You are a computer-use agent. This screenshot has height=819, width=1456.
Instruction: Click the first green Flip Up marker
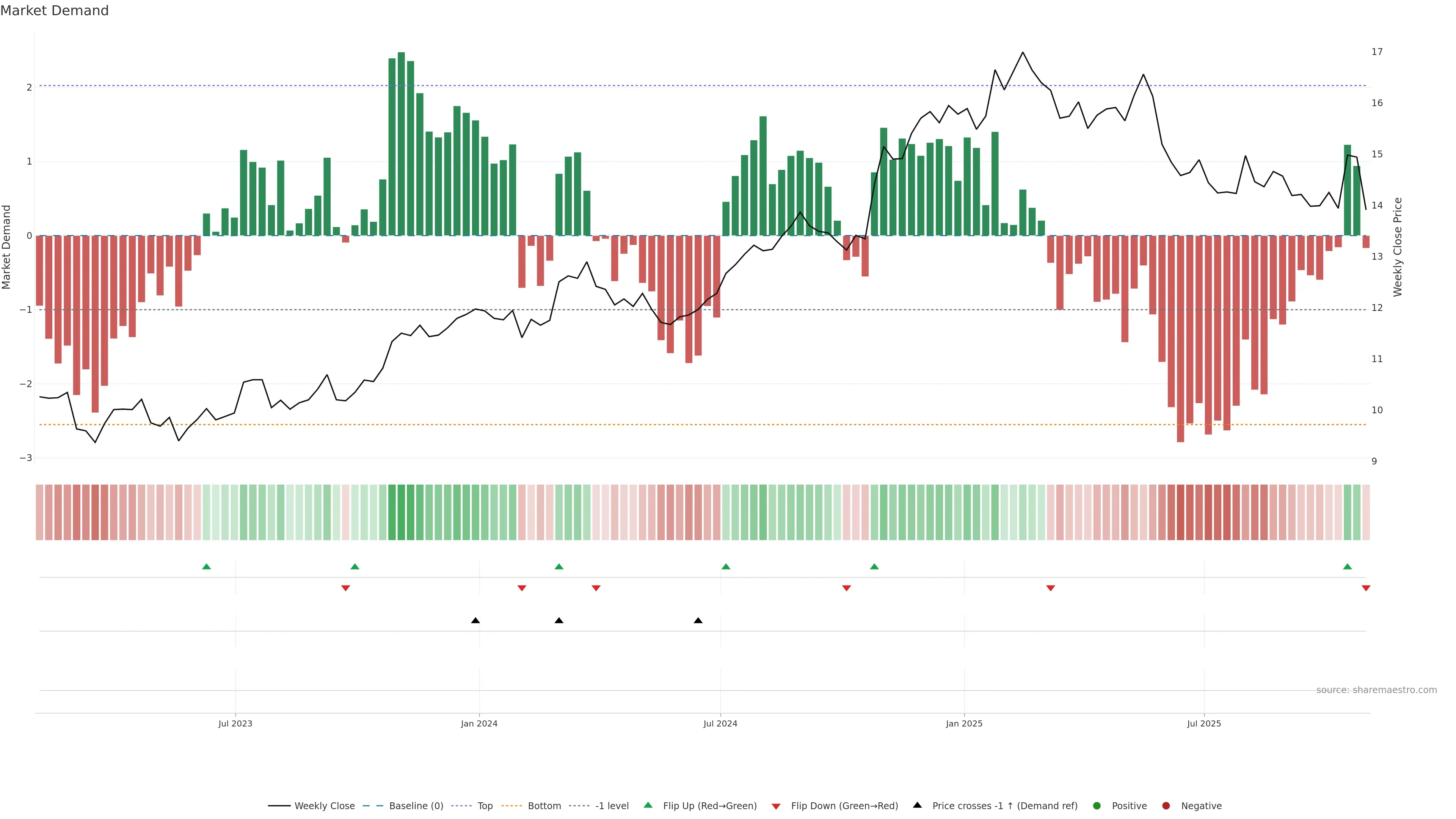[x=206, y=566]
